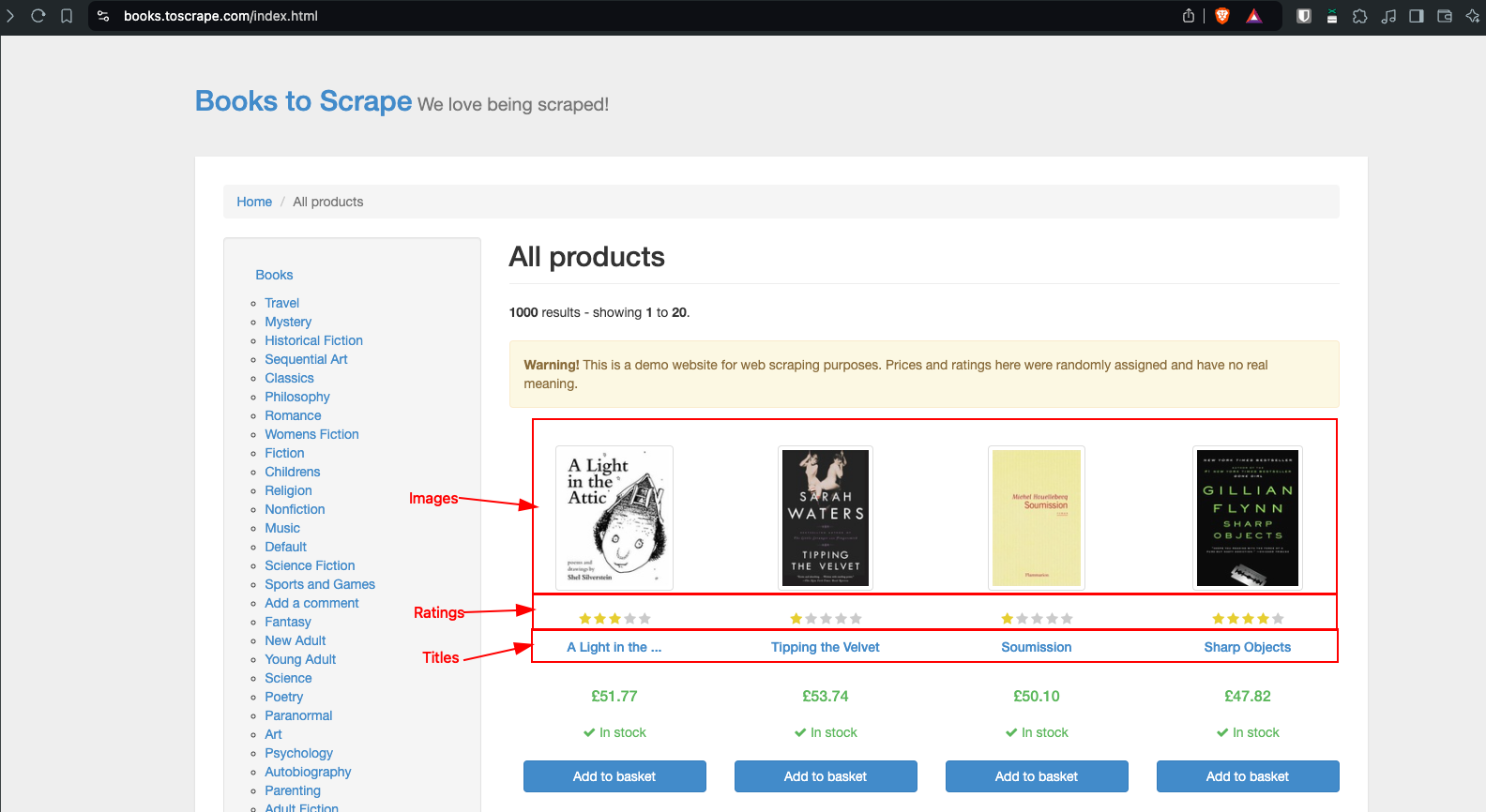This screenshot has width=1486, height=812.
Task: Open the Historical Fiction category
Action: click(x=313, y=340)
